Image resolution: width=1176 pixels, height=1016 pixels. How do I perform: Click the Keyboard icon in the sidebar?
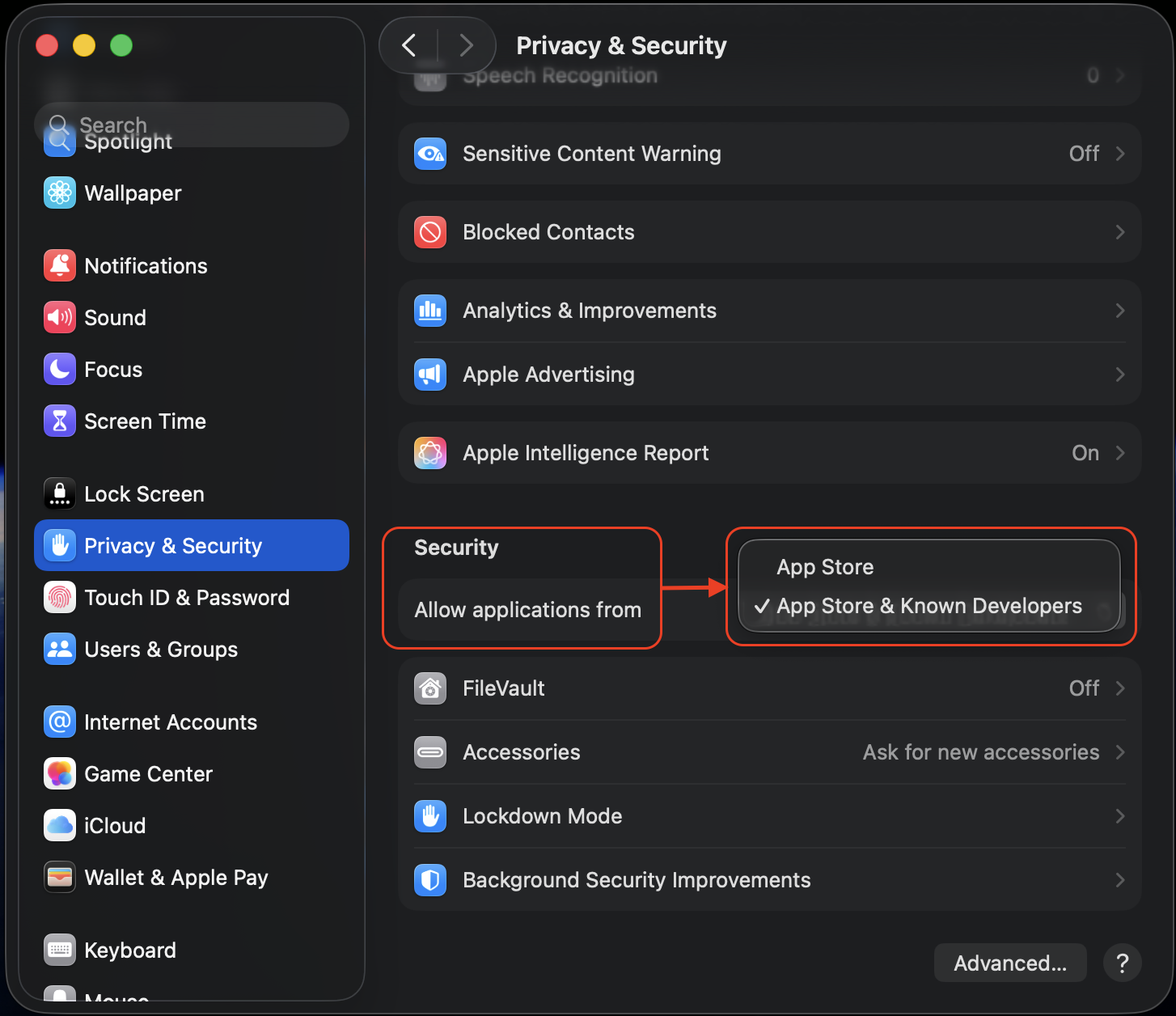pos(60,950)
